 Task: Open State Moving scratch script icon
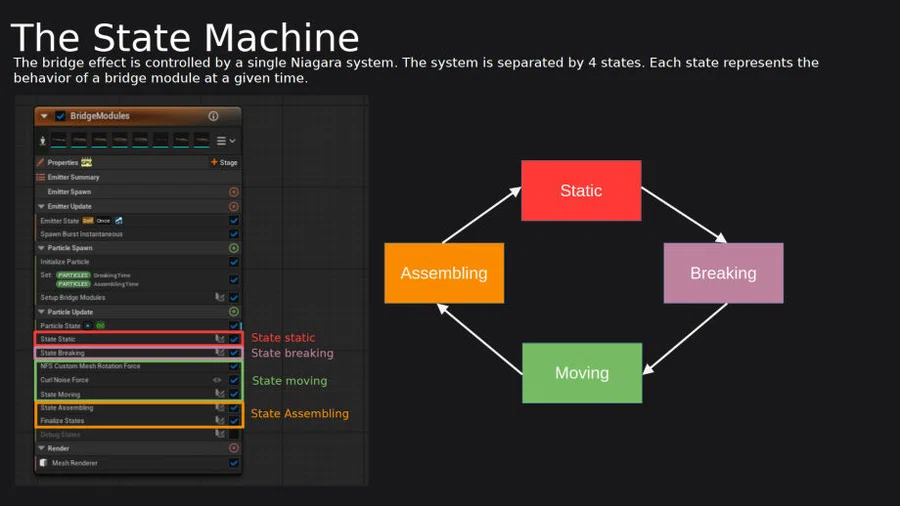point(219,394)
